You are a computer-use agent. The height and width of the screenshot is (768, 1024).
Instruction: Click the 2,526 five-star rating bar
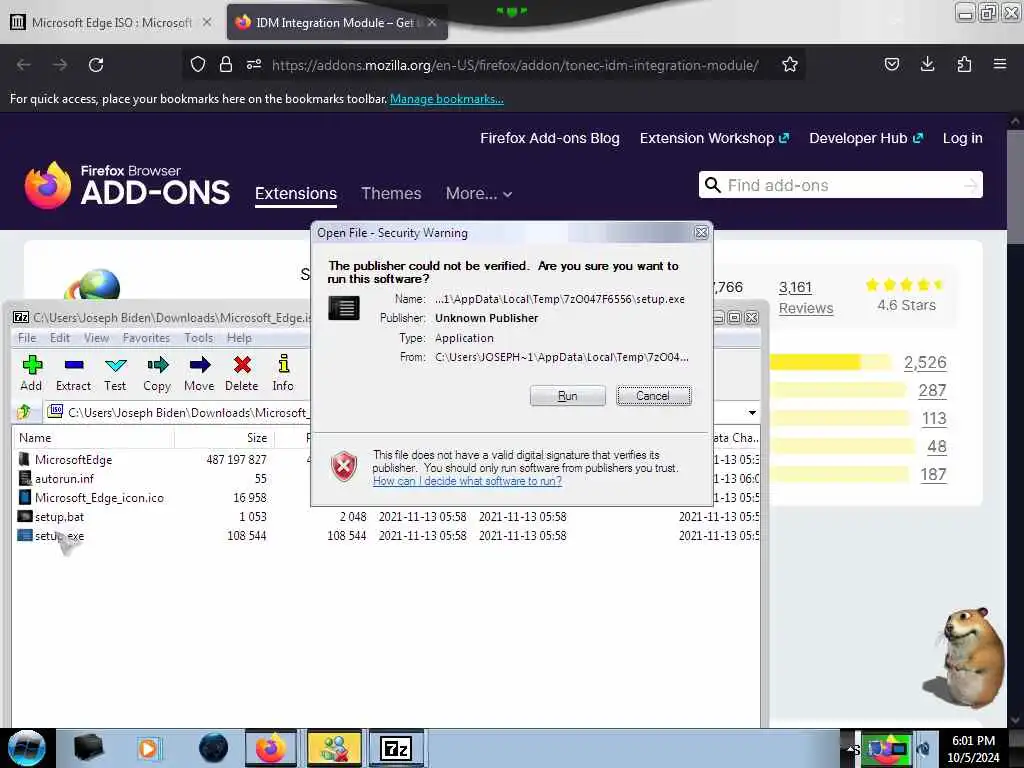click(x=830, y=362)
